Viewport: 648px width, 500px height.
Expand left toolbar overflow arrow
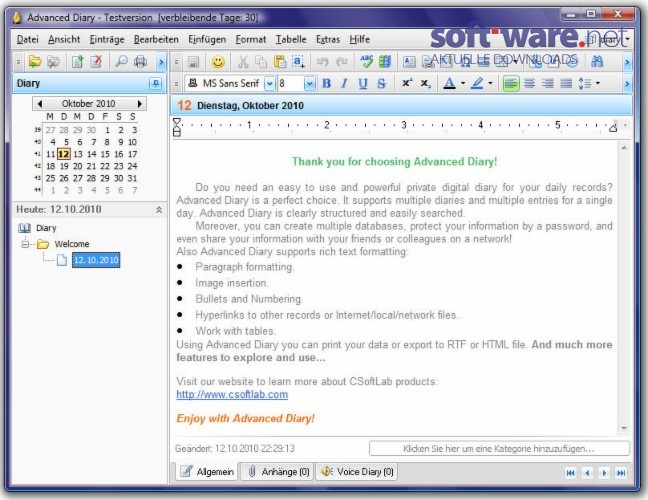pyautogui.click(x=162, y=63)
